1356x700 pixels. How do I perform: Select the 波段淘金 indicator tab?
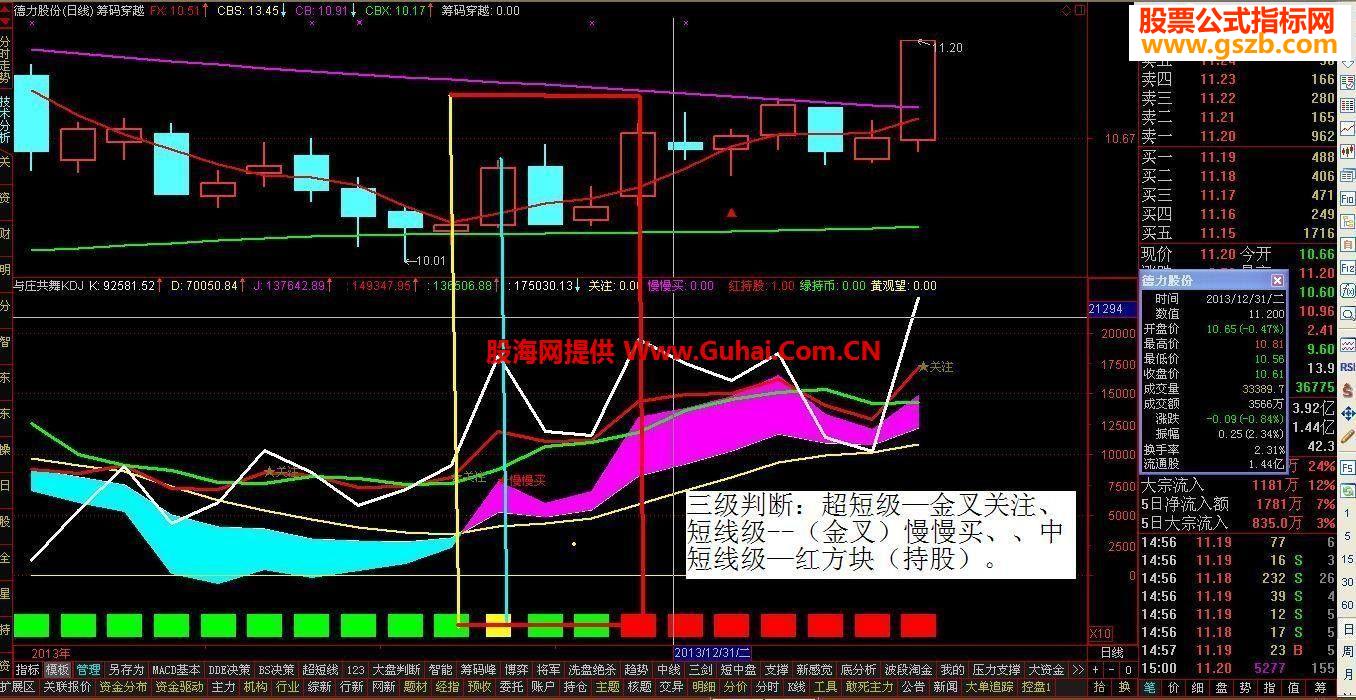tap(908, 670)
